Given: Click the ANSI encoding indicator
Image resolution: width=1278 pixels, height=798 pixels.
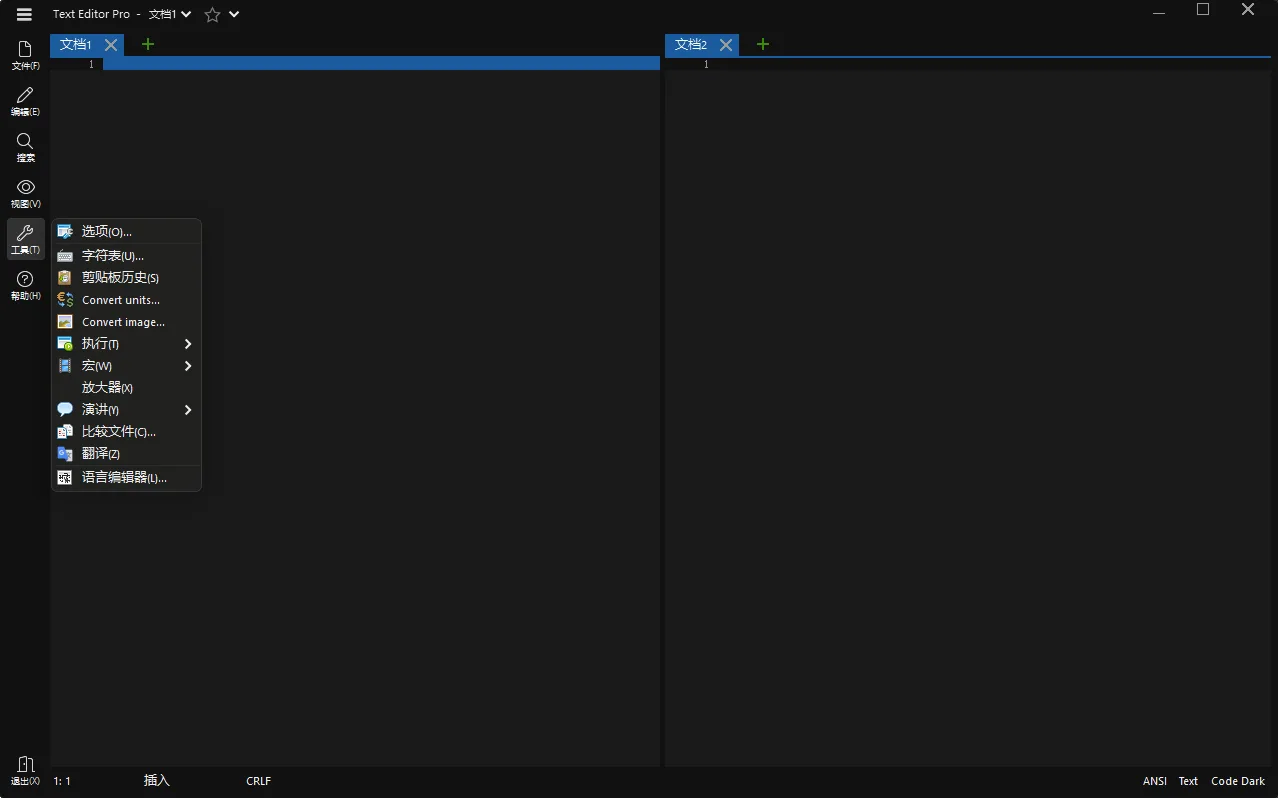Looking at the screenshot, I should (x=1155, y=781).
